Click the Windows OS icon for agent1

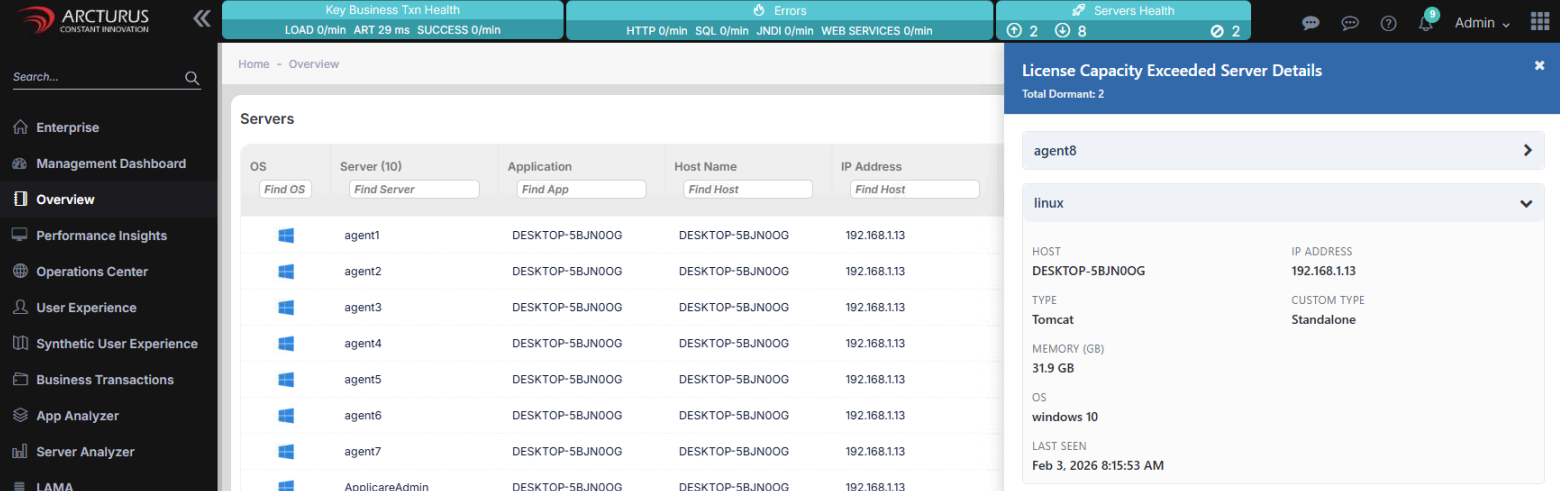click(285, 235)
